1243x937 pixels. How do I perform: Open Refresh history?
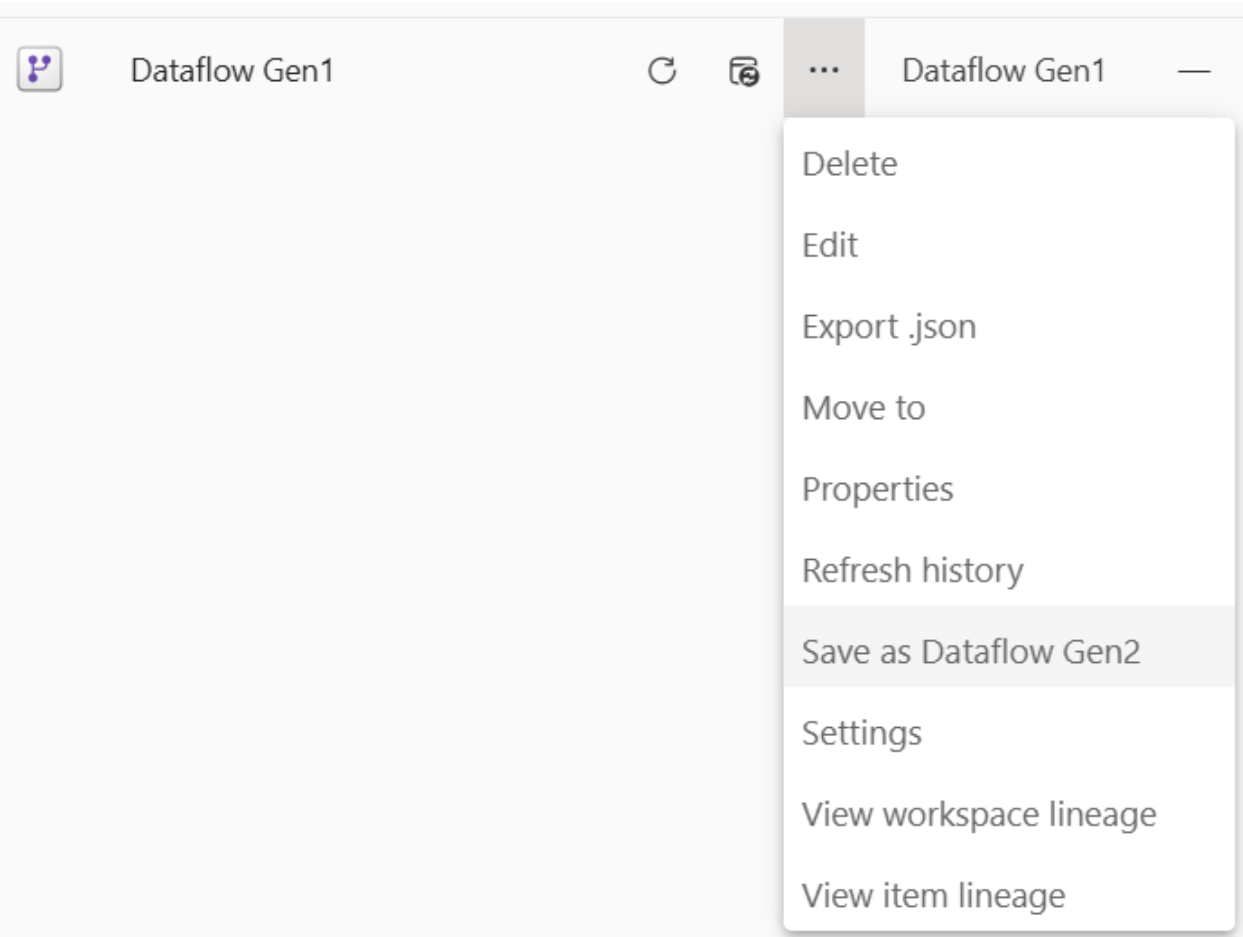pos(1009,571)
